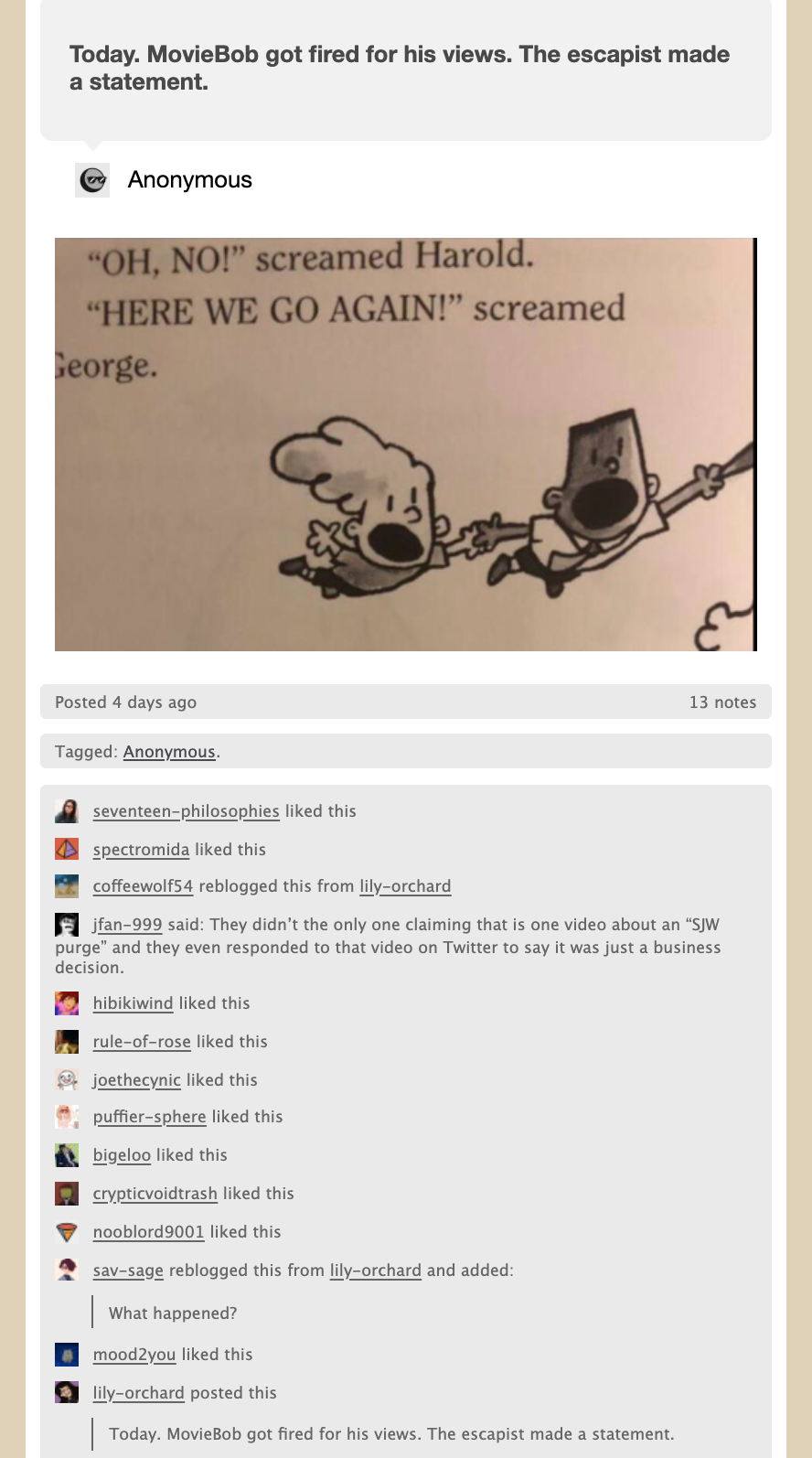The width and height of the screenshot is (812, 1458).
Task: Open seventeen-philosophies blog link
Action: tap(186, 811)
